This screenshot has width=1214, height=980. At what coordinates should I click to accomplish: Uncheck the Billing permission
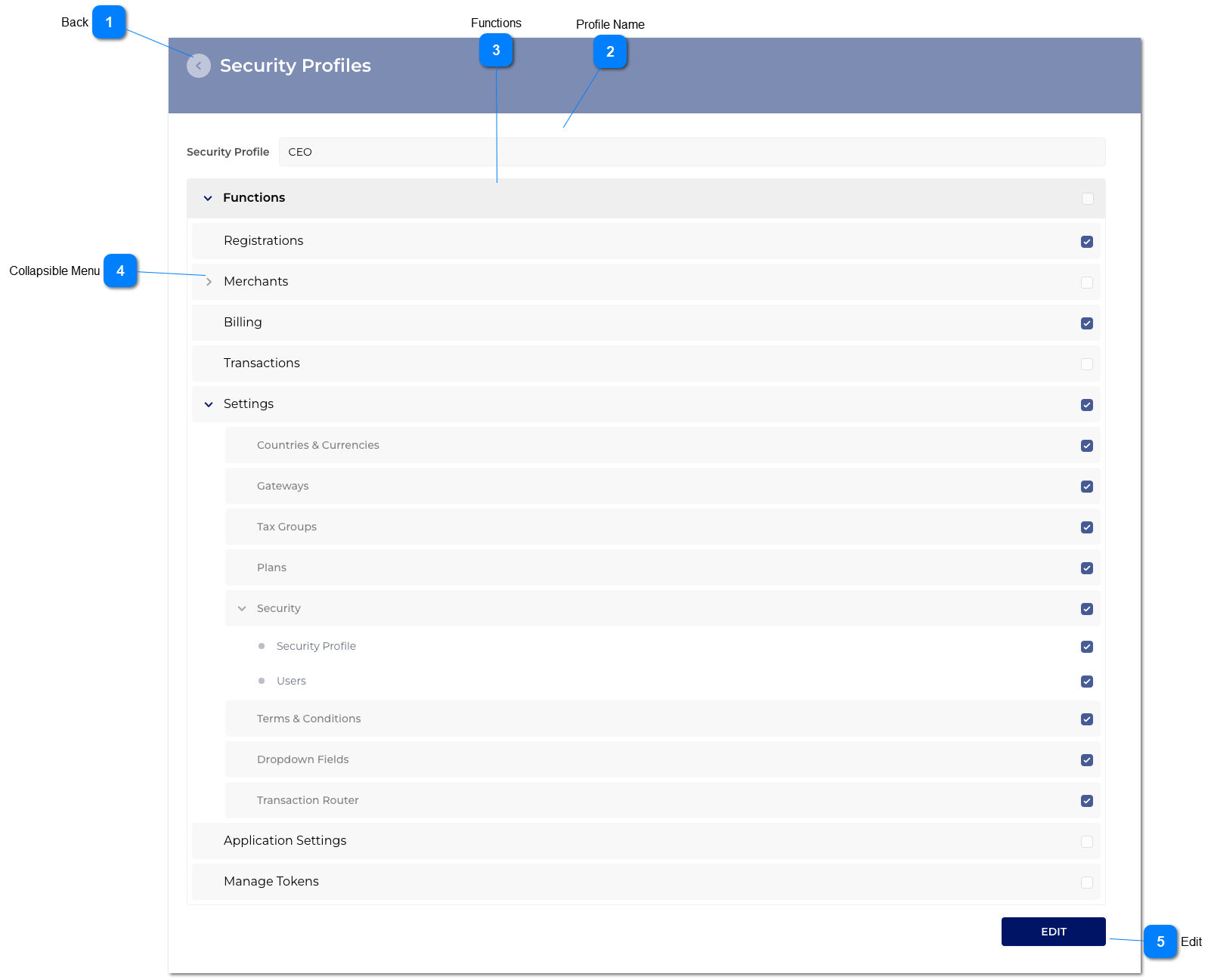(1087, 323)
